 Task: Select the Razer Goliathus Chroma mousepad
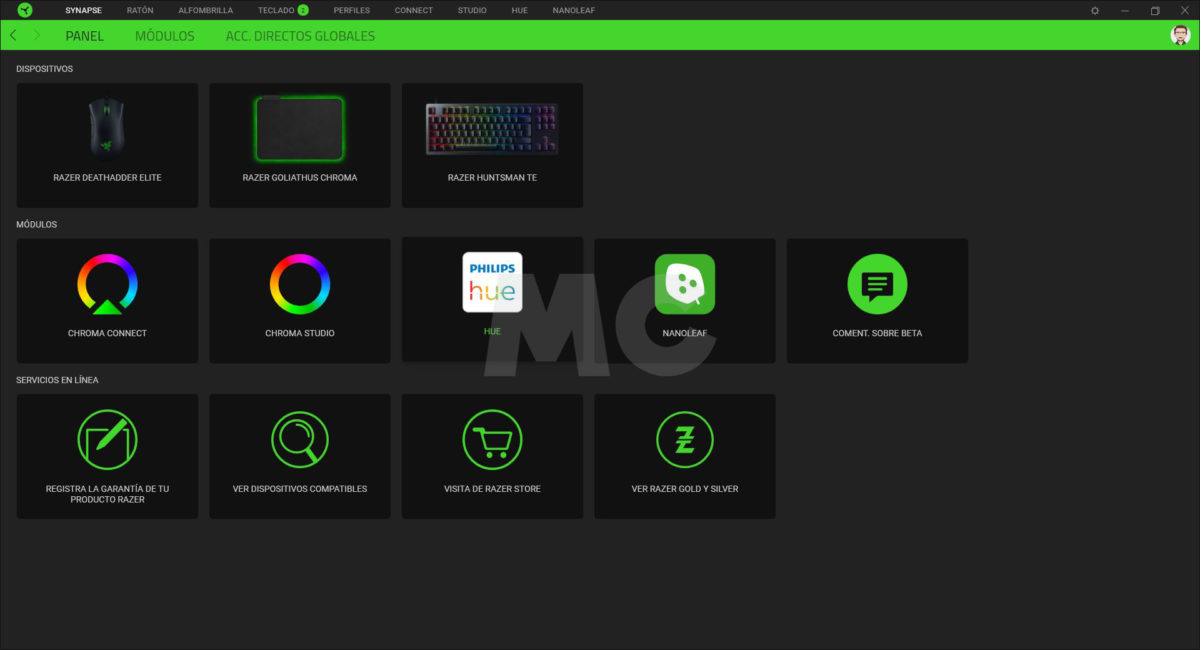tap(299, 145)
